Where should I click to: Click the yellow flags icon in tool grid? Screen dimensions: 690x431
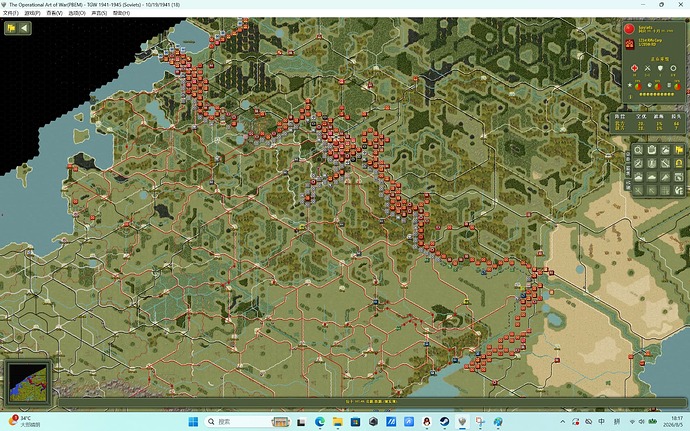click(679, 150)
